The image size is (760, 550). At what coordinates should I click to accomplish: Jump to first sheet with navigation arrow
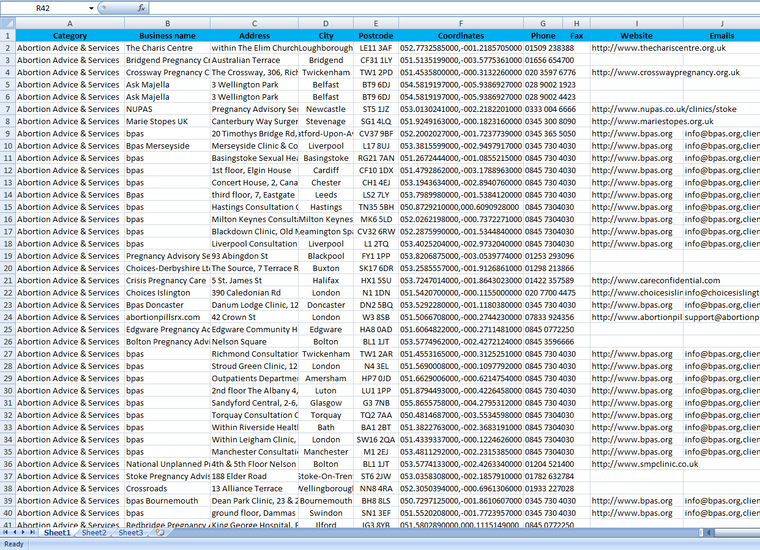pyautogui.click(x=6, y=533)
